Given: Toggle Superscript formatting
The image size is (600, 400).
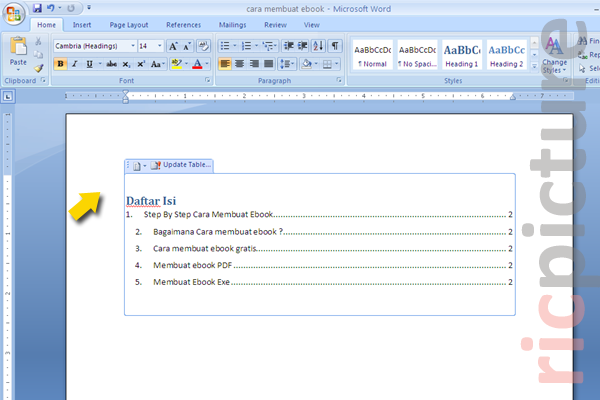Looking at the screenshot, I should (x=141, y=64).
